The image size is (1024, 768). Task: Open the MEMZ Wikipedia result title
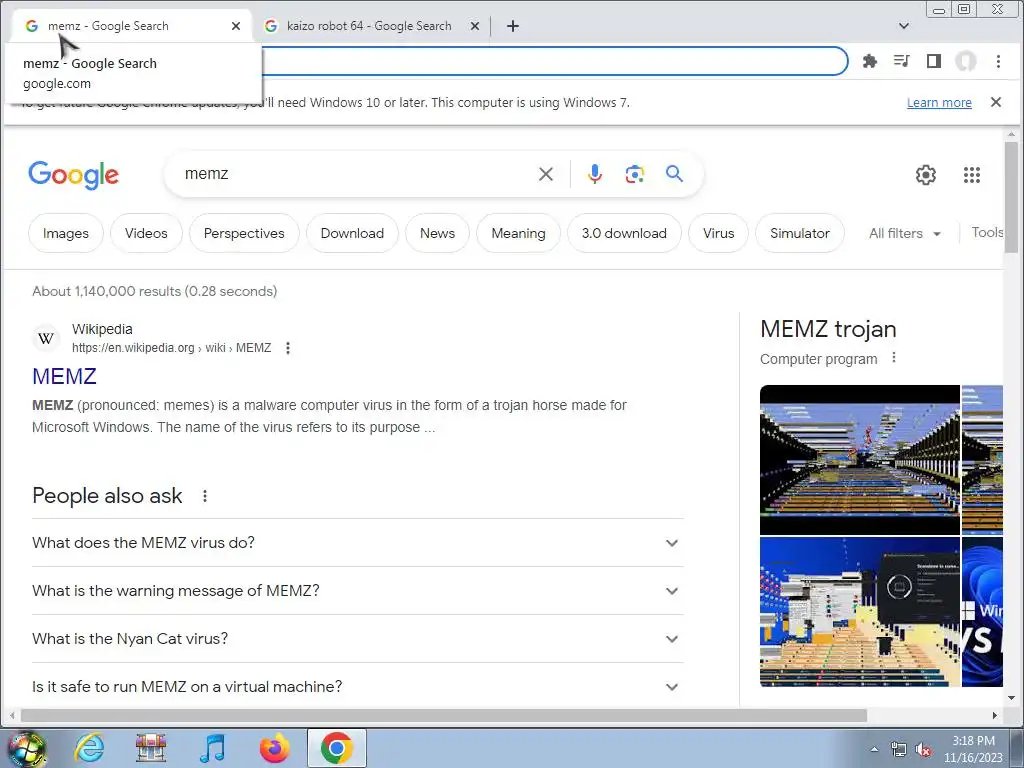pyautogui.click(x=64, y=376)
